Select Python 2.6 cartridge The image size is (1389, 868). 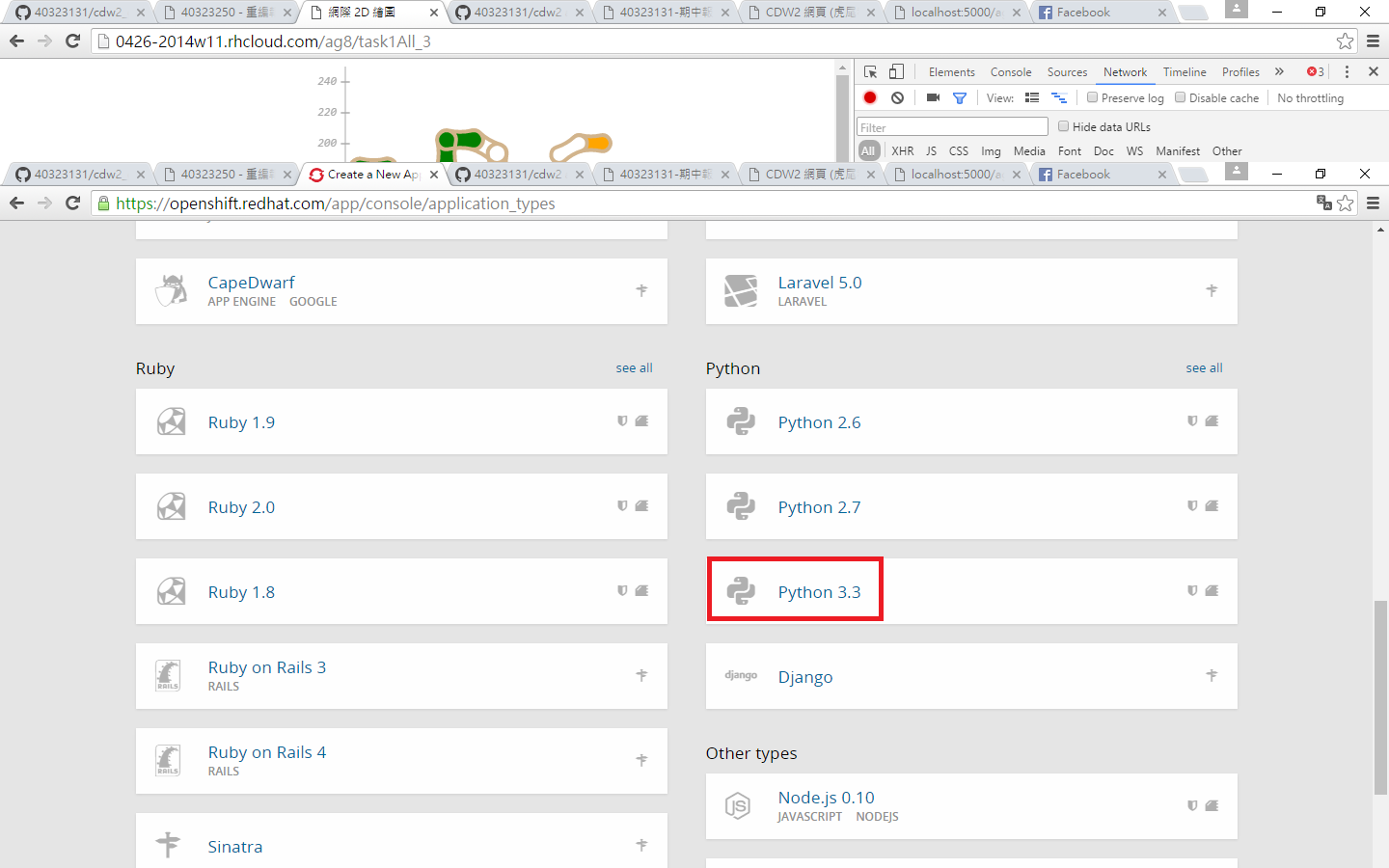pyautogui.click(x=970, y=421)
